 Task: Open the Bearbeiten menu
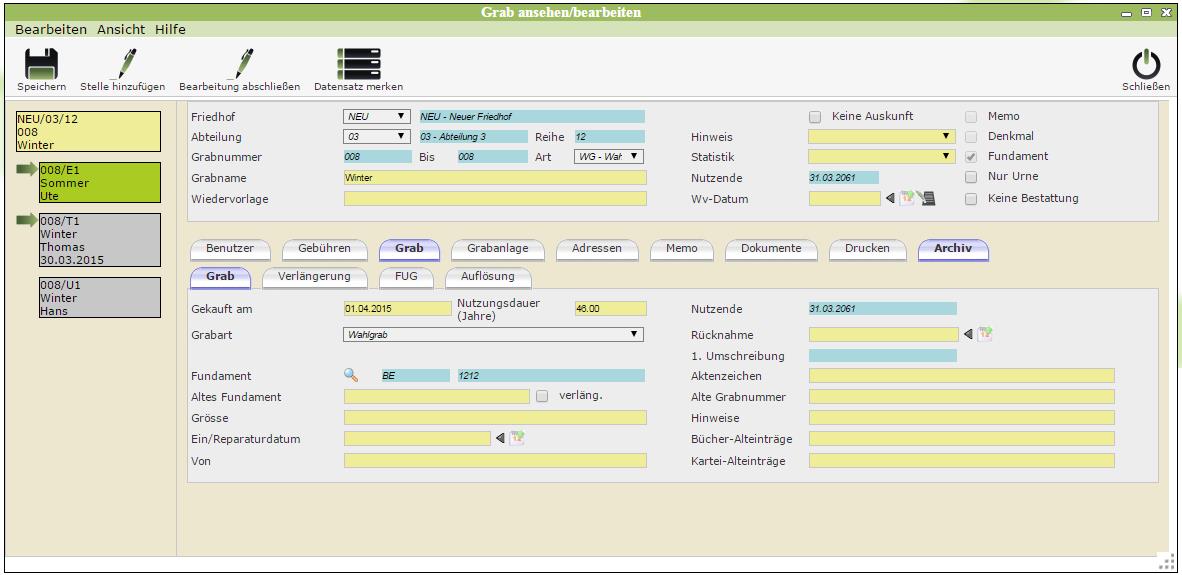pyautogui.click(x=51, y=30)
